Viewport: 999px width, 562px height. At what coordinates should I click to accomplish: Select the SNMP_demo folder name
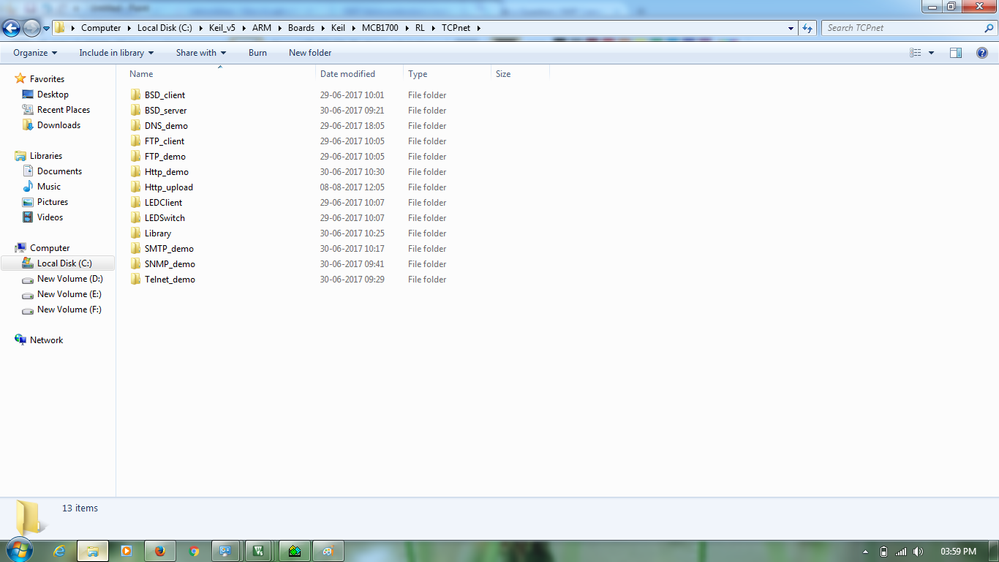[169, 264]
